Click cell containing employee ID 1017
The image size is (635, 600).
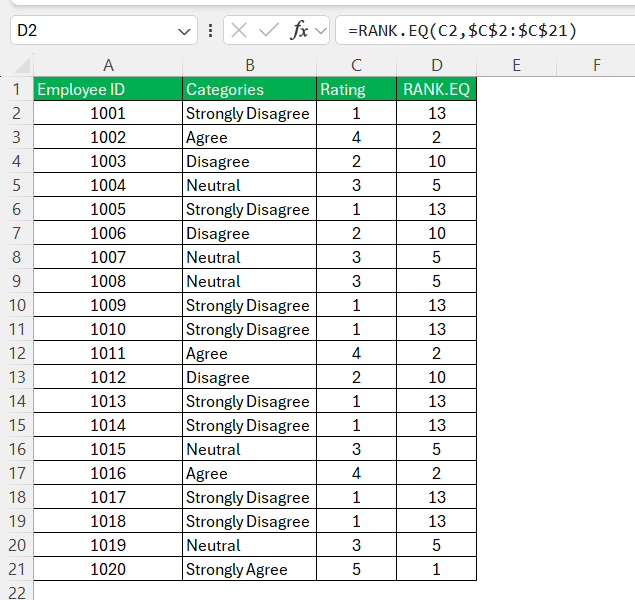108,497
